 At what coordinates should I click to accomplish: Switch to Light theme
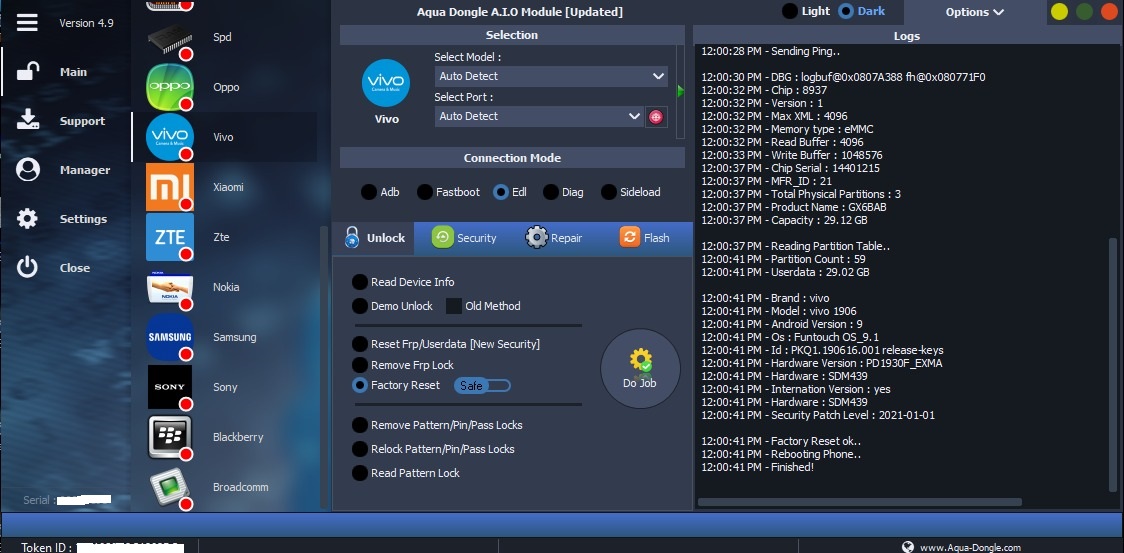[805, 11]
